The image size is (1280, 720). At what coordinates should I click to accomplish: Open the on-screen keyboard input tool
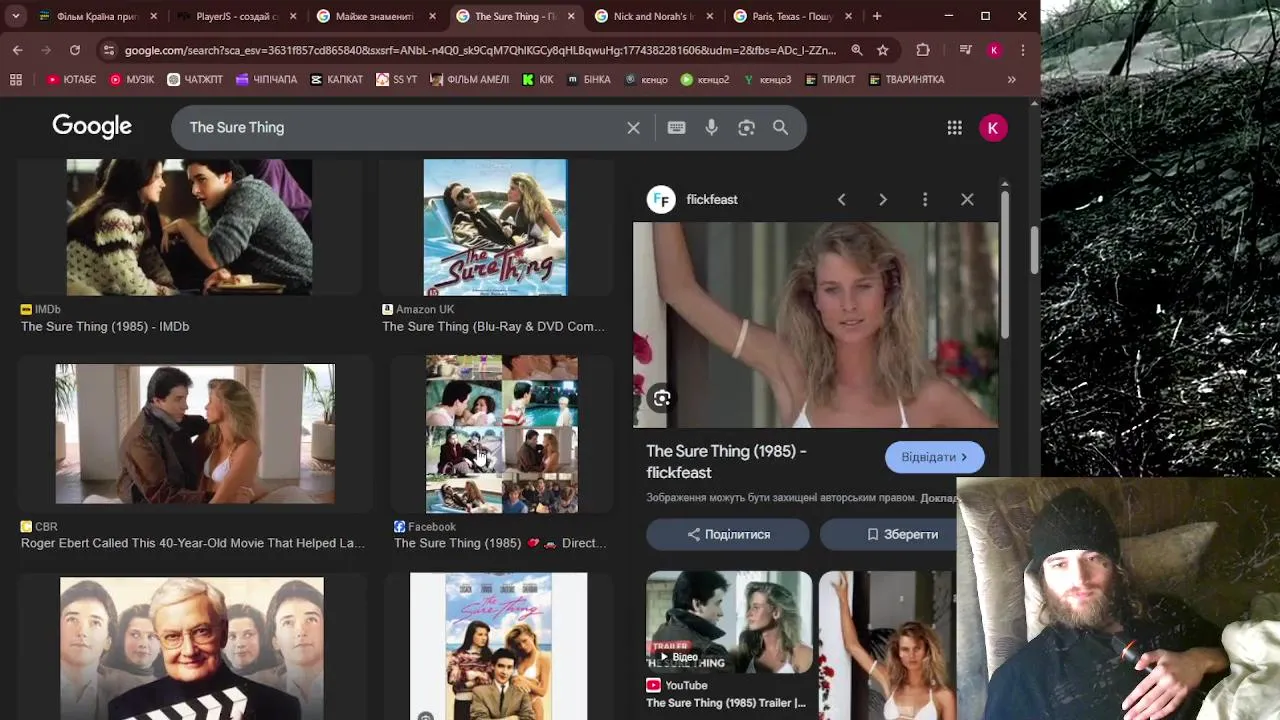click(676, 127)
